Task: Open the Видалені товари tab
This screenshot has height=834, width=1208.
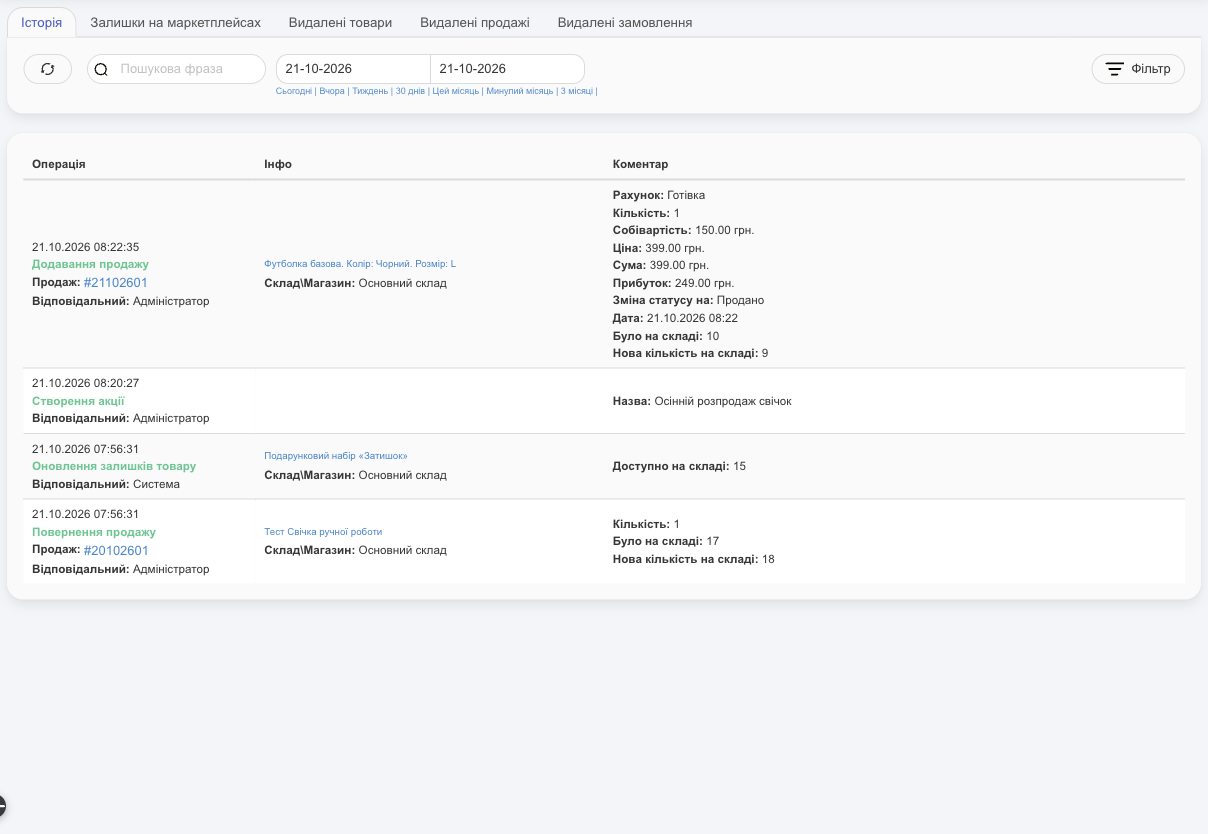Action: tap(340, 22)
